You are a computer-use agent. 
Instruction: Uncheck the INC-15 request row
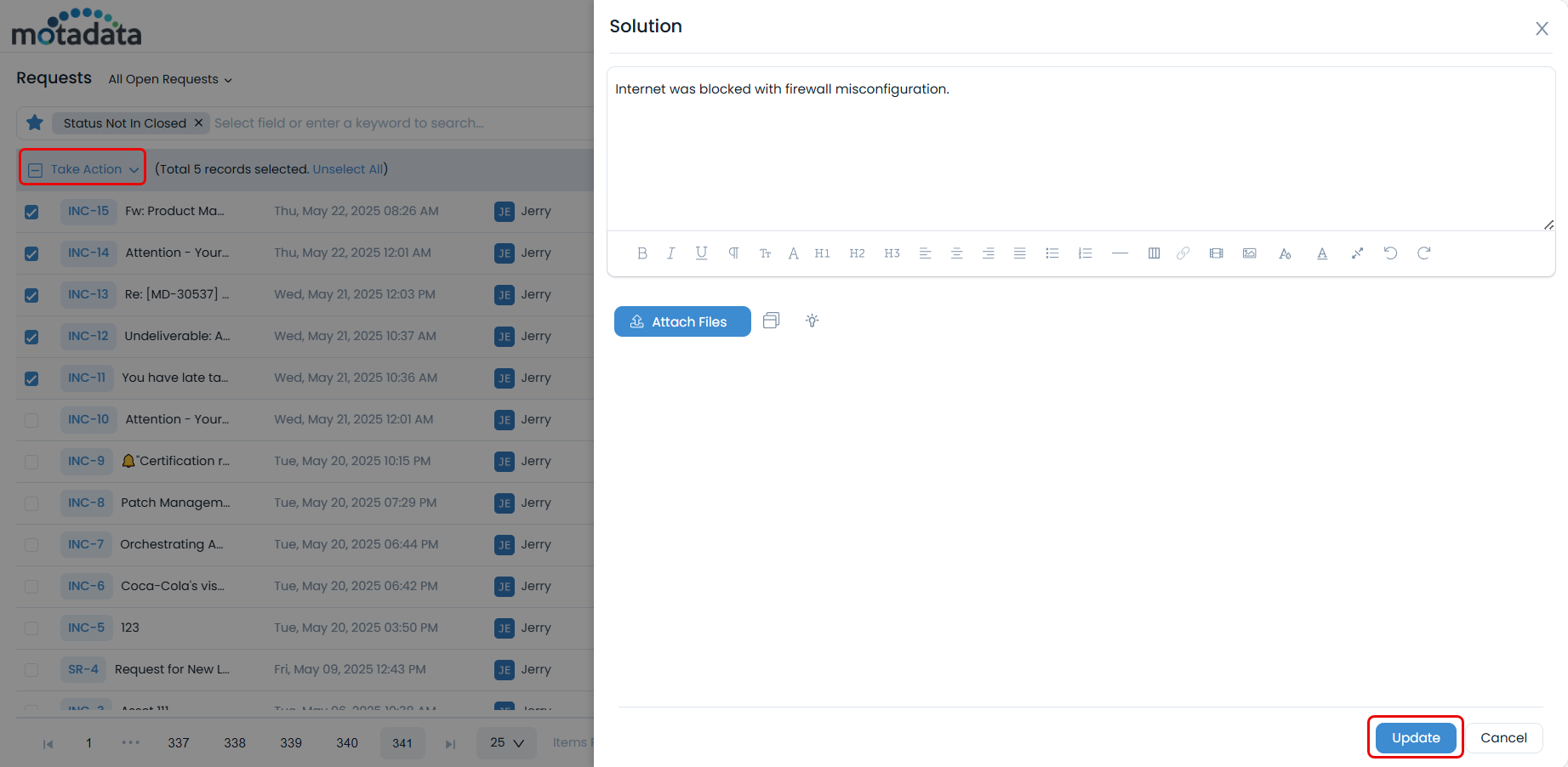(31, 212)
